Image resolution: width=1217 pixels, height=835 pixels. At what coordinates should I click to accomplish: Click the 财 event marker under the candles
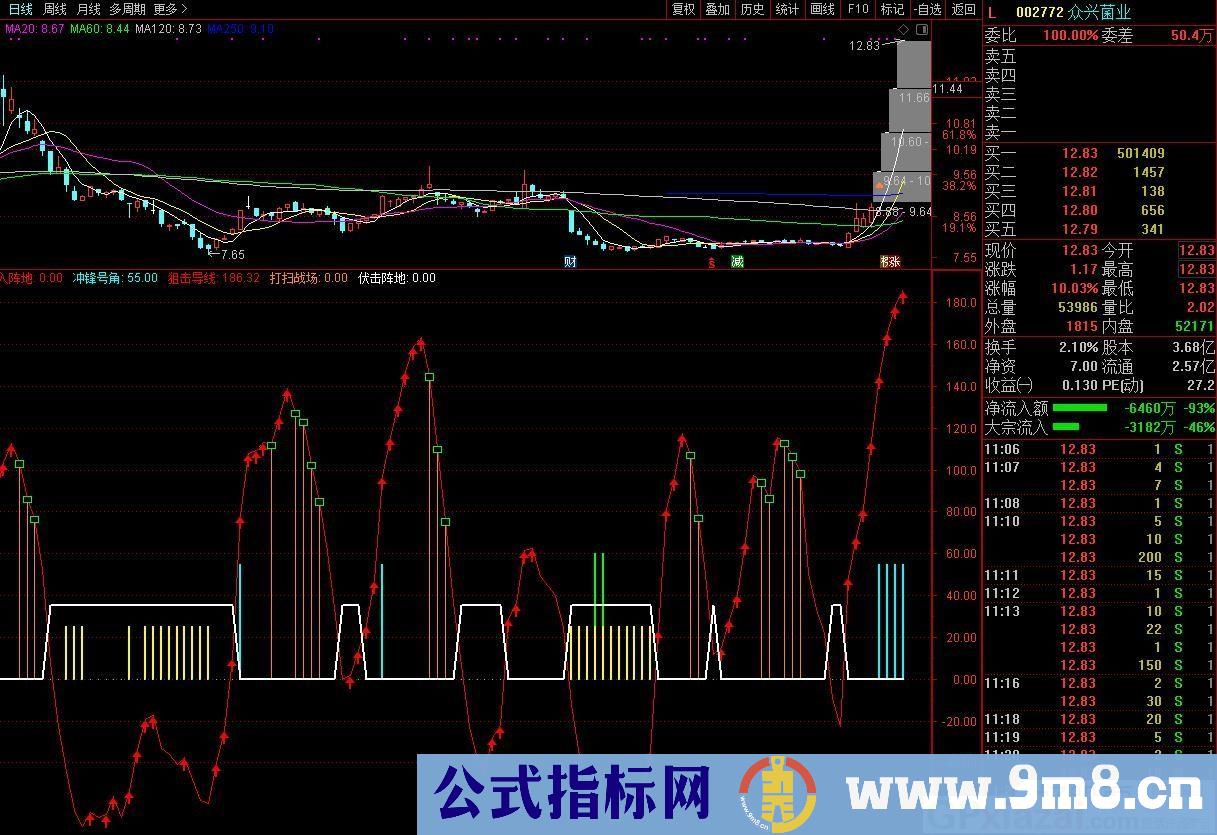[570, 262]
